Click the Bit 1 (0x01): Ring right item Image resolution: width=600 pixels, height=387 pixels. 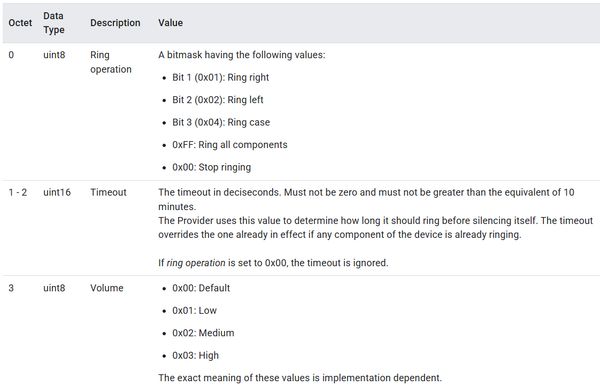220,77
